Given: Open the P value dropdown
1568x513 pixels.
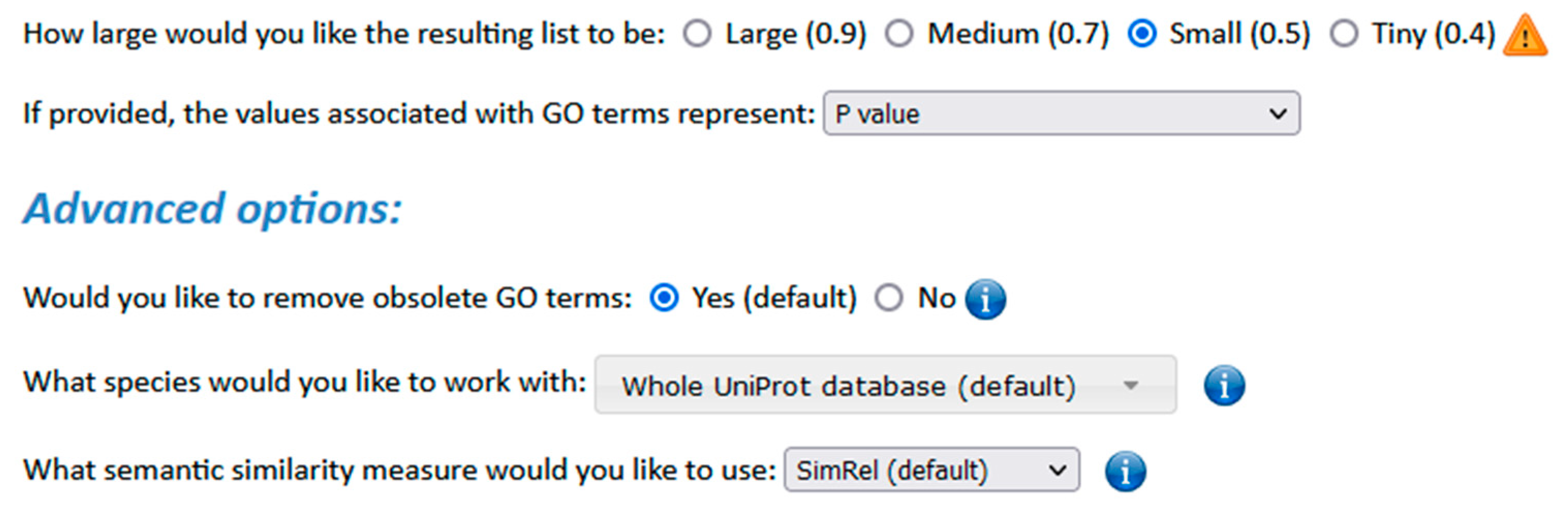Looking at the screenshot, I should [x=1062, y=113].
